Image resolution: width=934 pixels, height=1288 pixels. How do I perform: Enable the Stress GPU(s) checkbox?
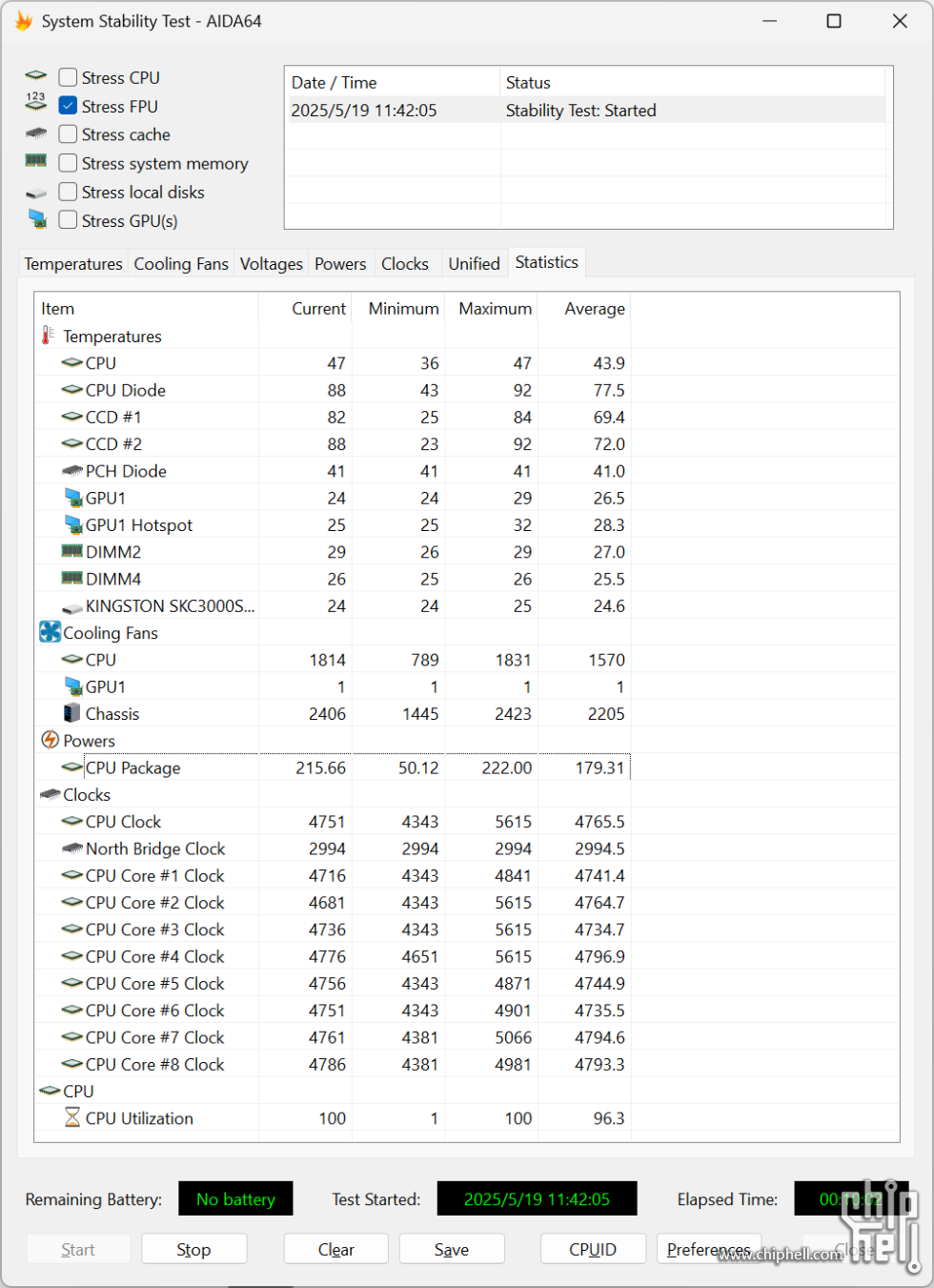68,220
